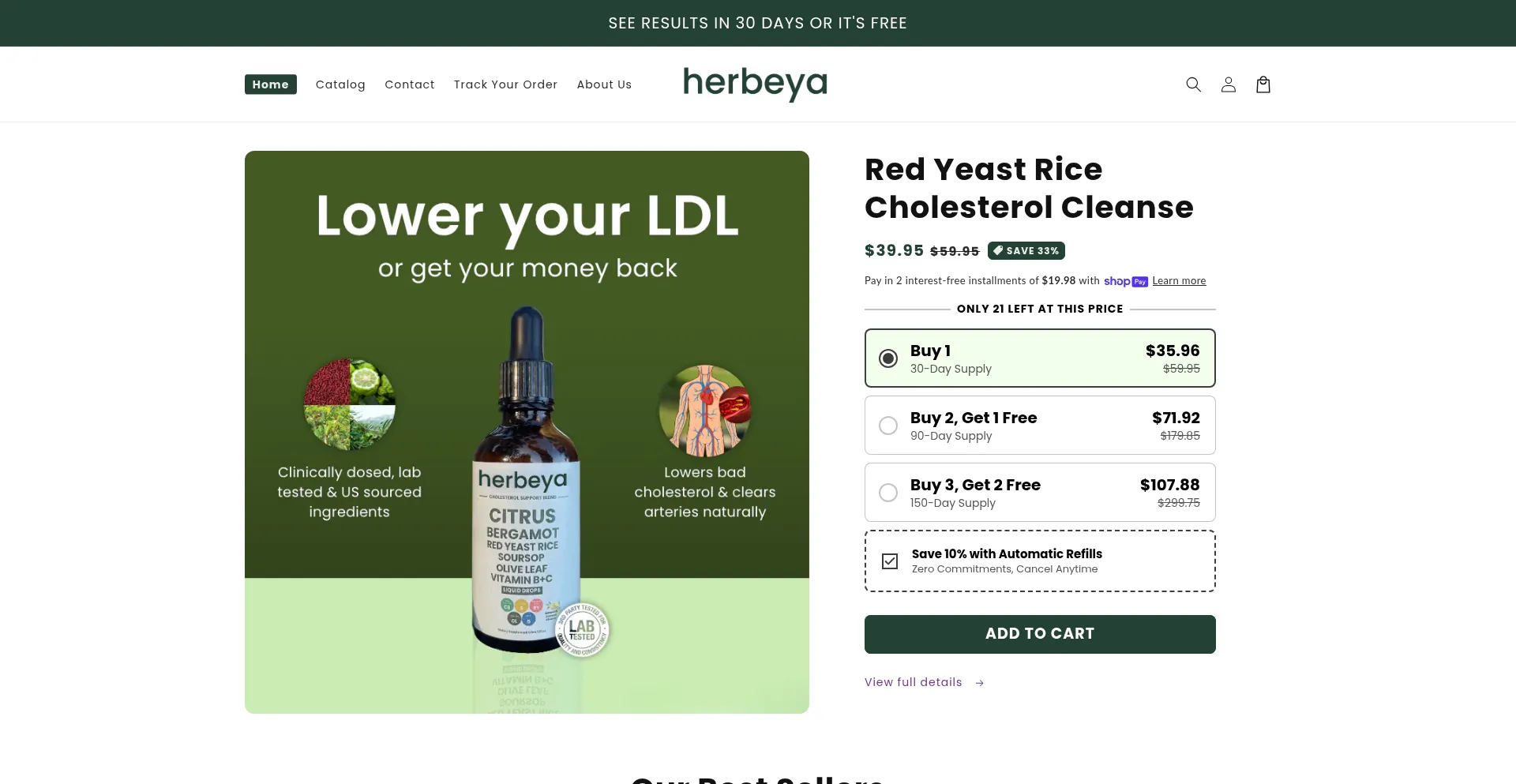Go to the Contact page
The image size is (1516, 784).
pyautogui.click(x=409, y=84)
